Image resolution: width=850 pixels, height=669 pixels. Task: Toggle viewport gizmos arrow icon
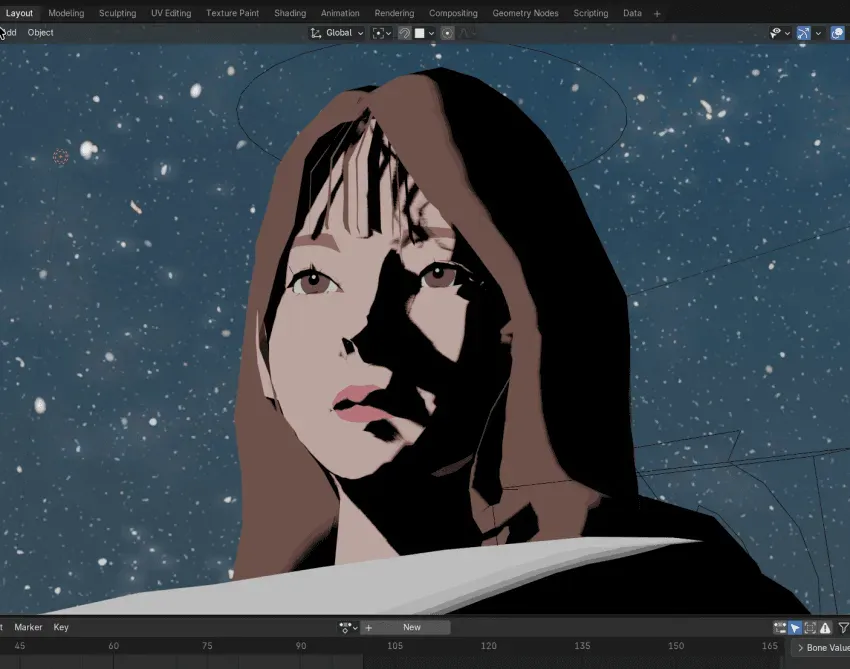[x=803, y=33]
